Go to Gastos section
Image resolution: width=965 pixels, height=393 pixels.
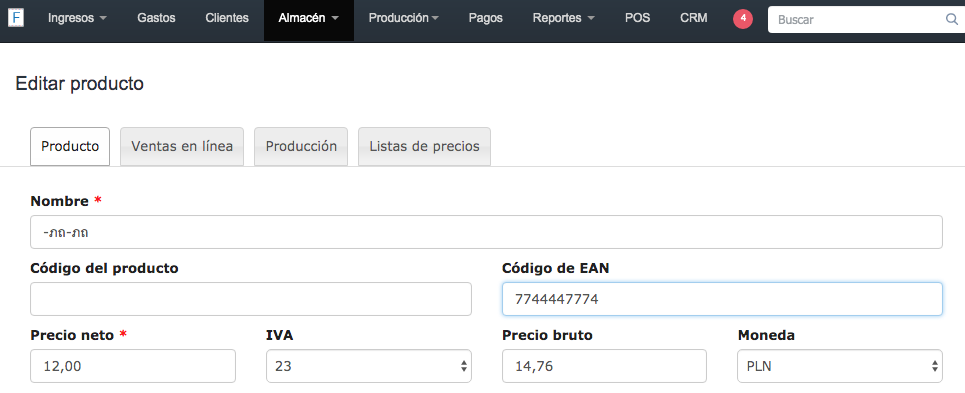coord(156,18)
